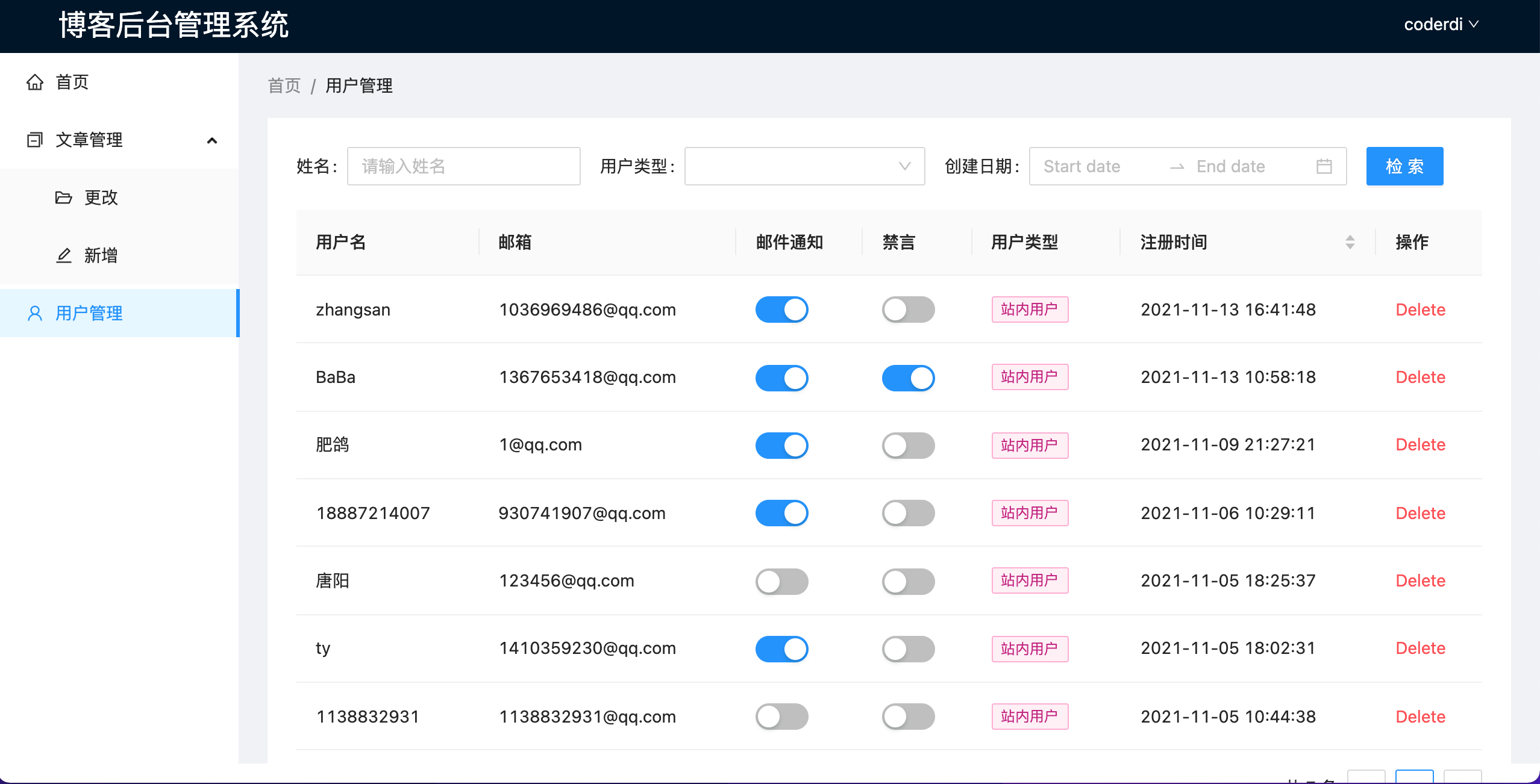
Task: Focus the 姓名 name input field
Action: [463, 166]
